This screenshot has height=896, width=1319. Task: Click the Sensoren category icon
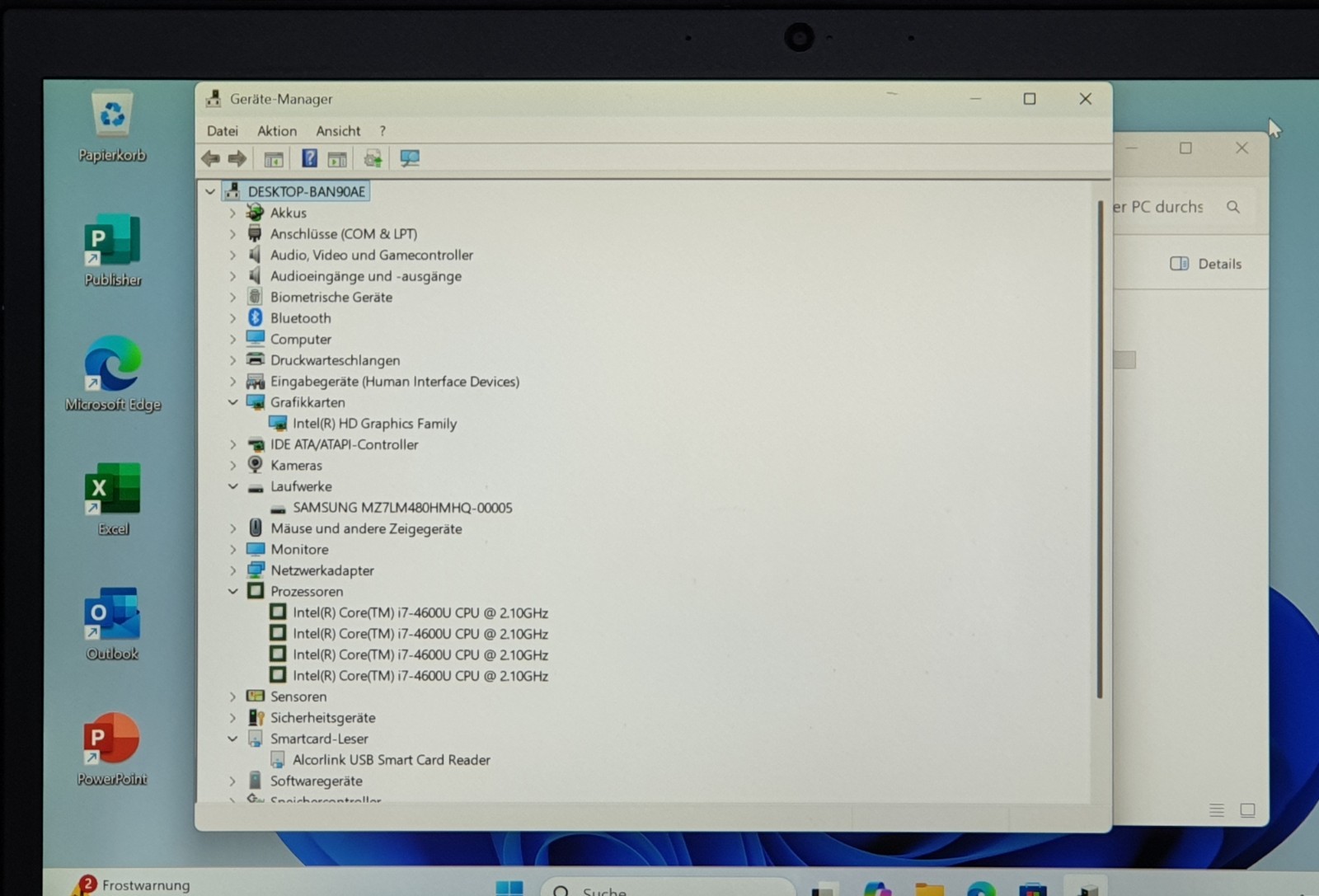click(256, 696)
